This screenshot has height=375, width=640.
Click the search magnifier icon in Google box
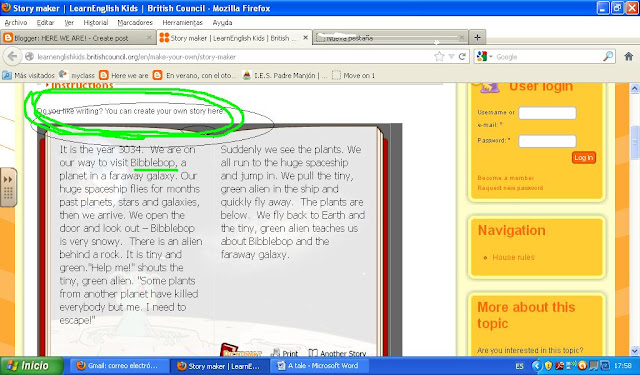(x=608, y=56)
